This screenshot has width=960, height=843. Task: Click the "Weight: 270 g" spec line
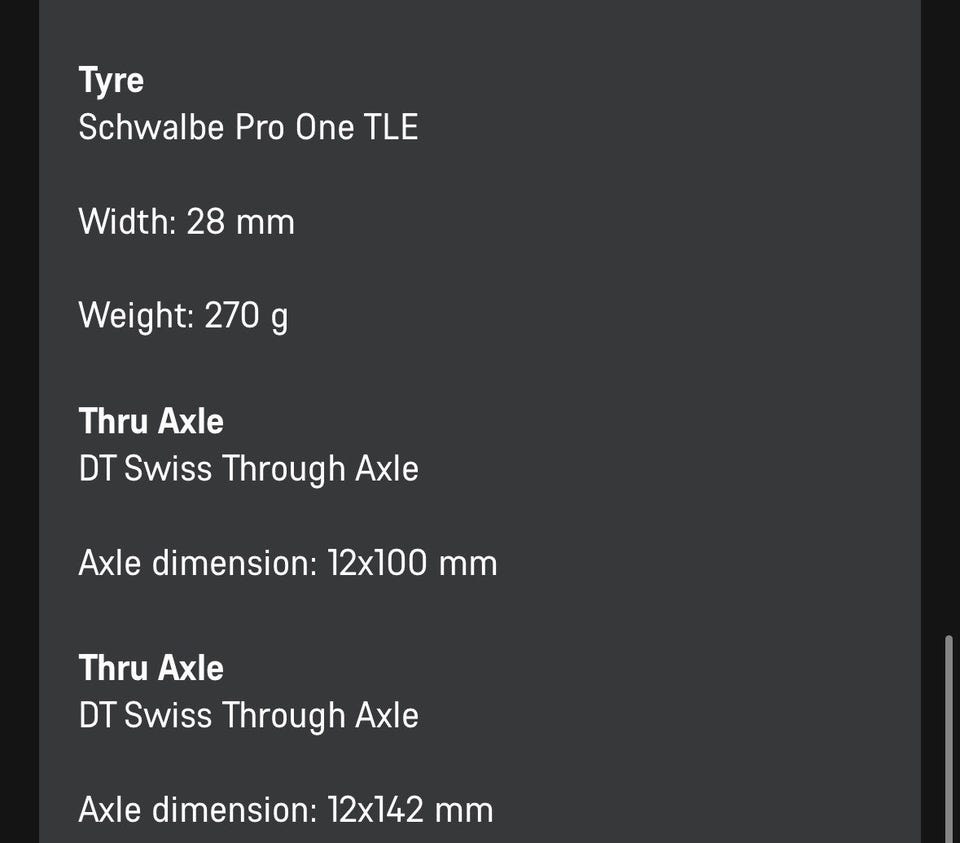pos(183,316)
